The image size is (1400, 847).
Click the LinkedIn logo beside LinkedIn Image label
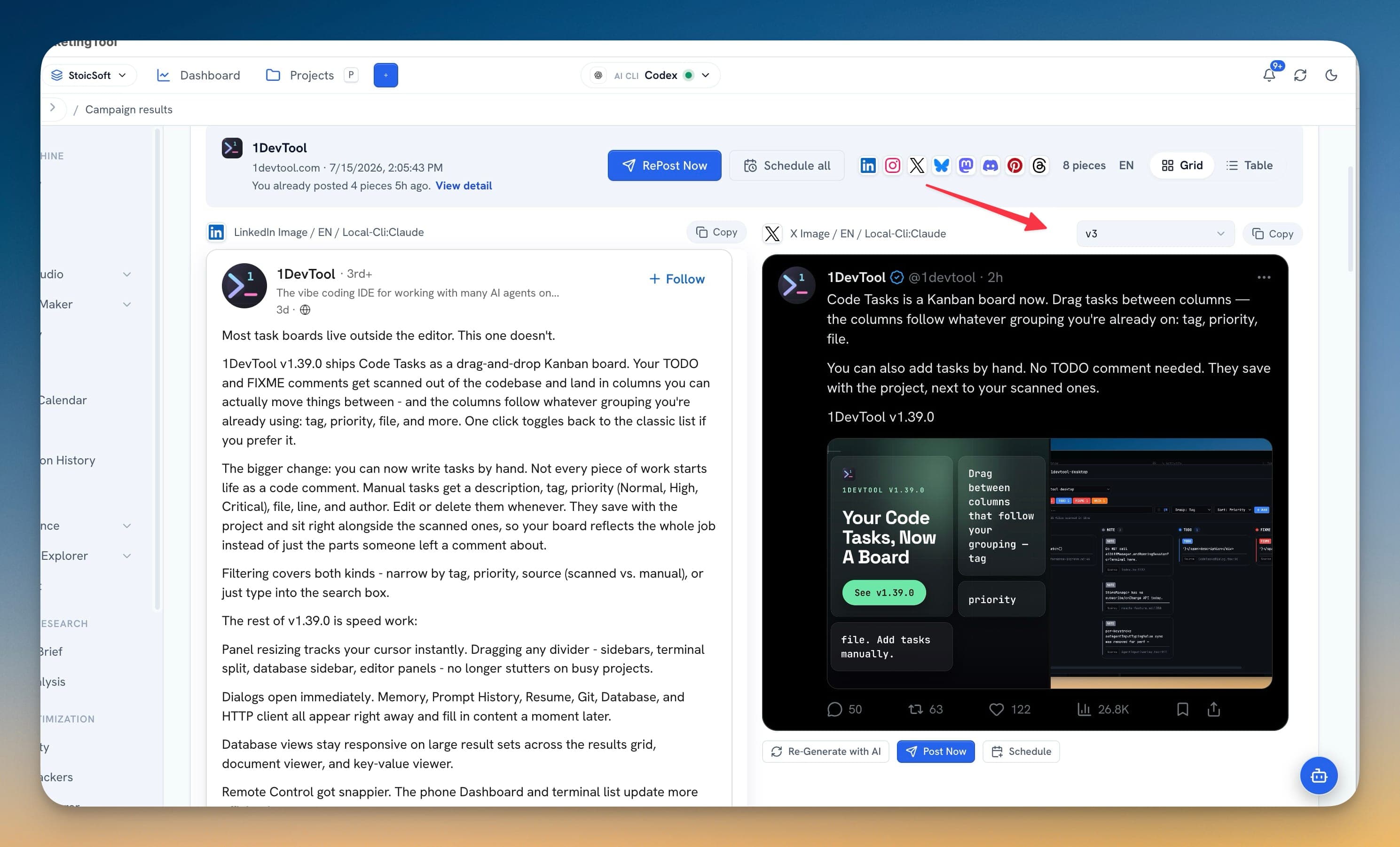coord(216,232)
